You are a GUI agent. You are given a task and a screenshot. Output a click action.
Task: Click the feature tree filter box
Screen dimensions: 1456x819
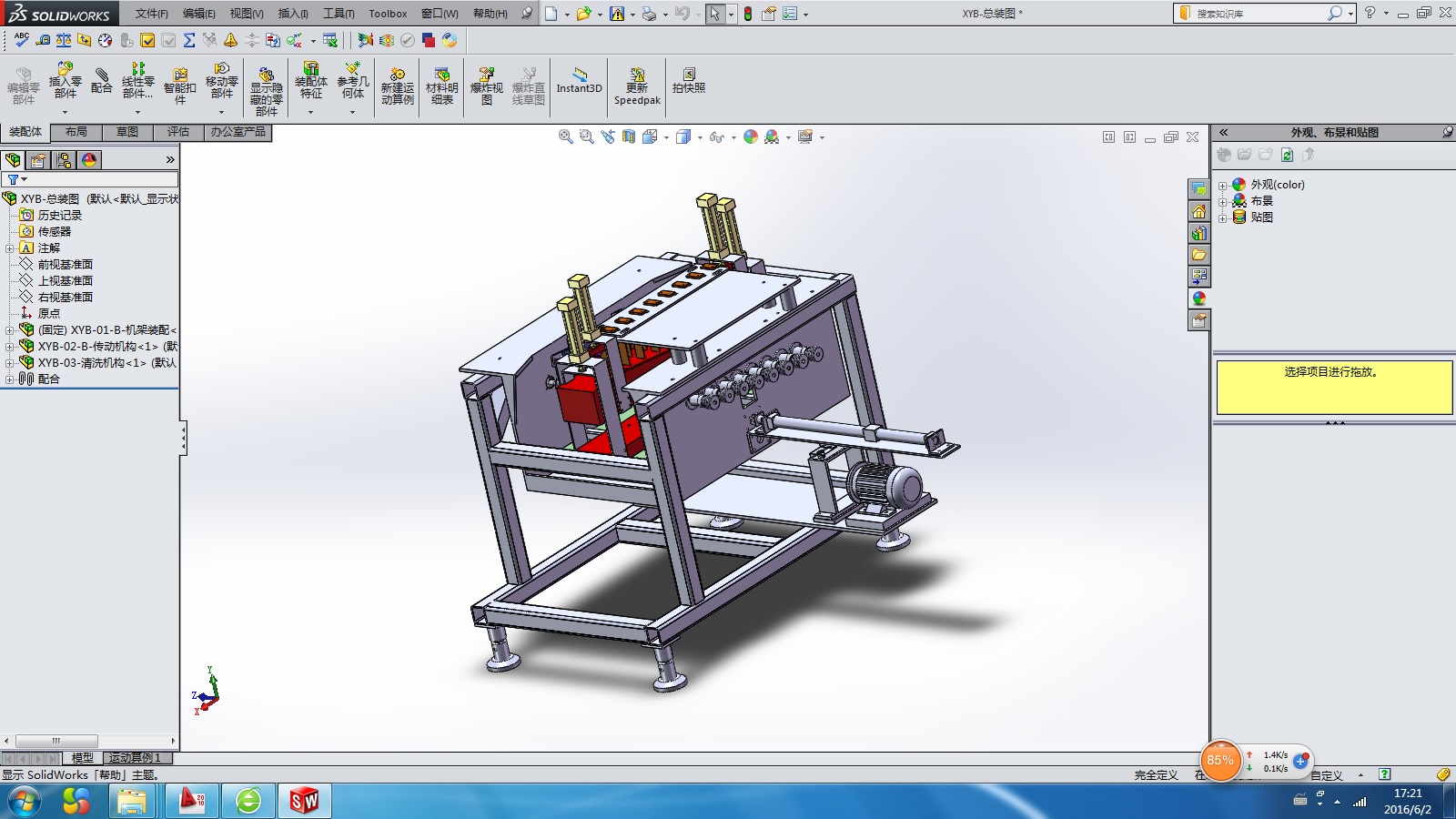pyautogui.click(x=90, y=180)
